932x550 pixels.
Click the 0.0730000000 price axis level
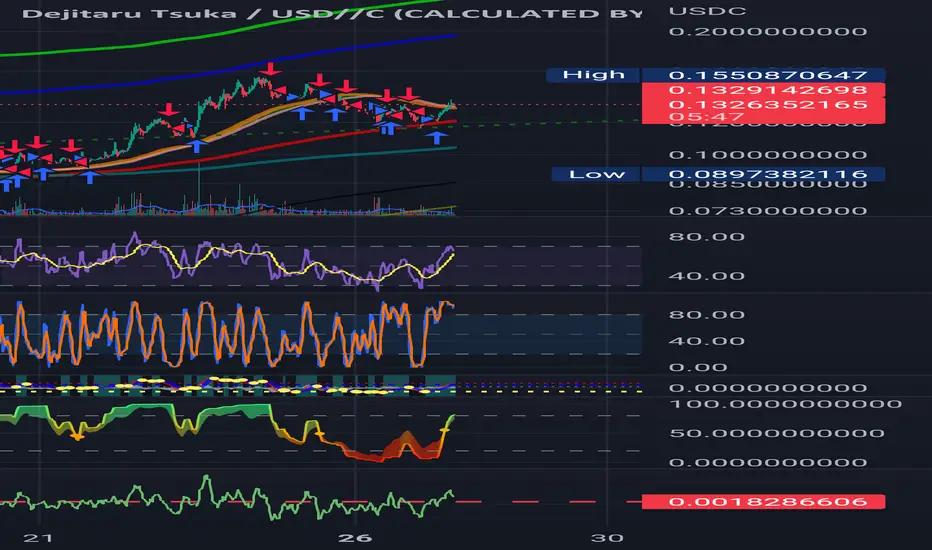[767, 211]
